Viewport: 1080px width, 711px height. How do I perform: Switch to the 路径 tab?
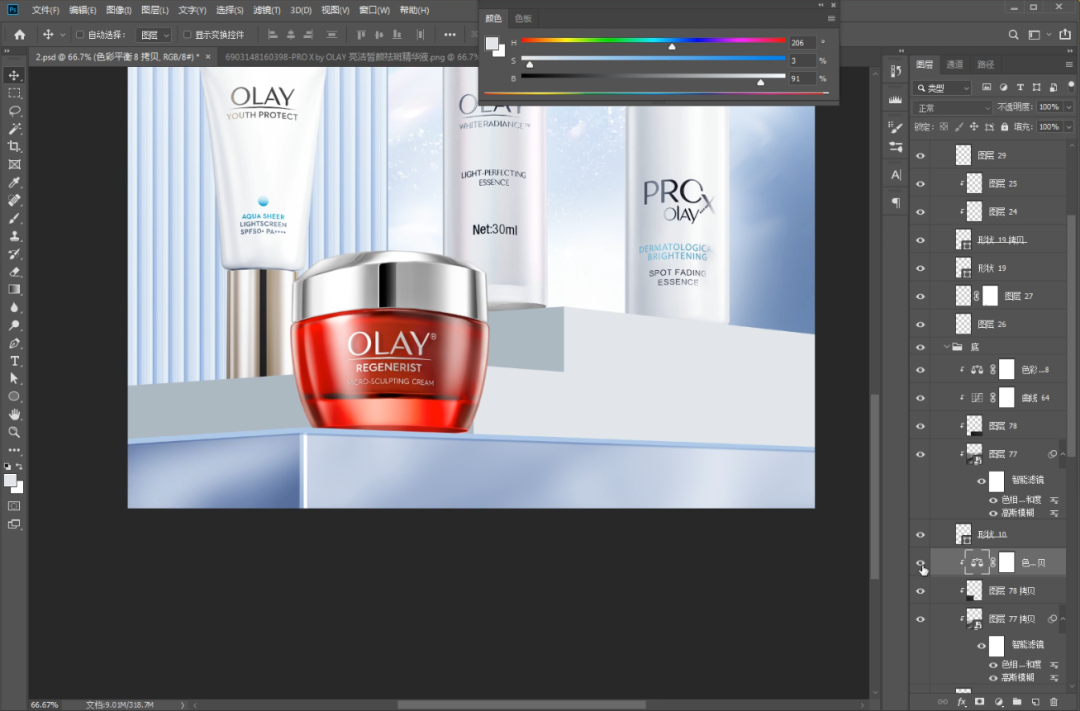986,65
